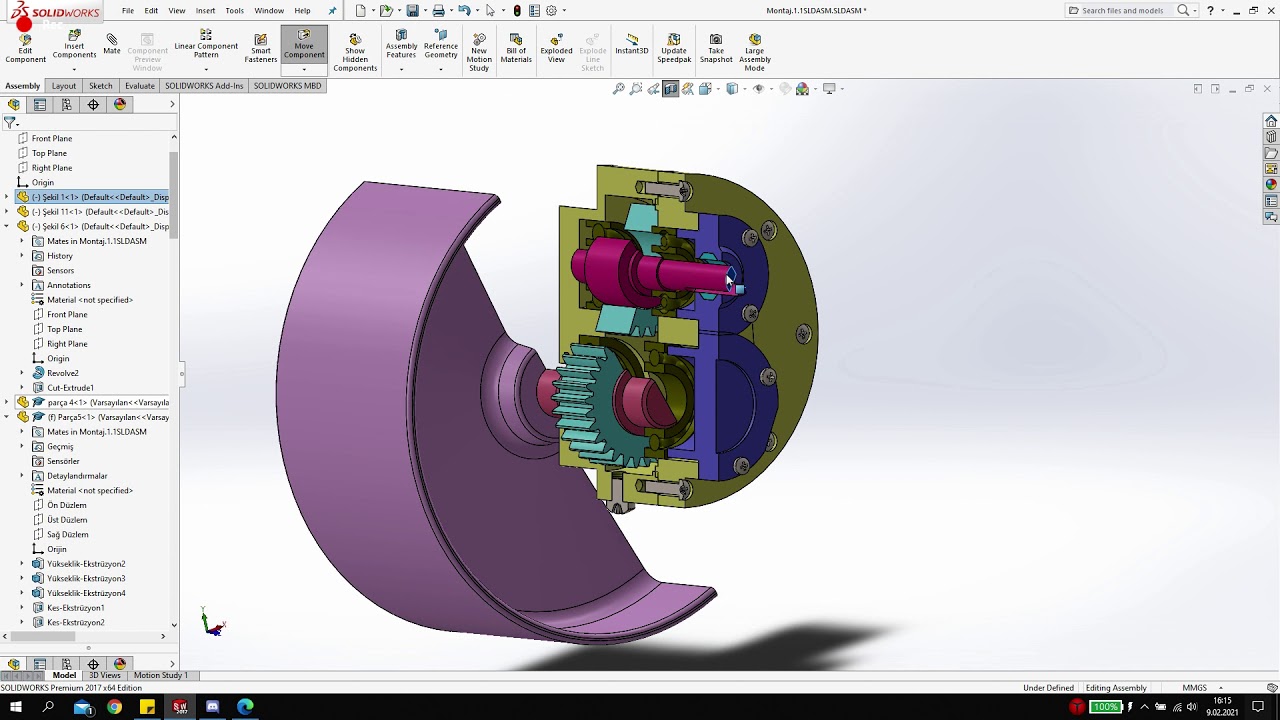Switch to the Evaluate tab

coord(140,86)
